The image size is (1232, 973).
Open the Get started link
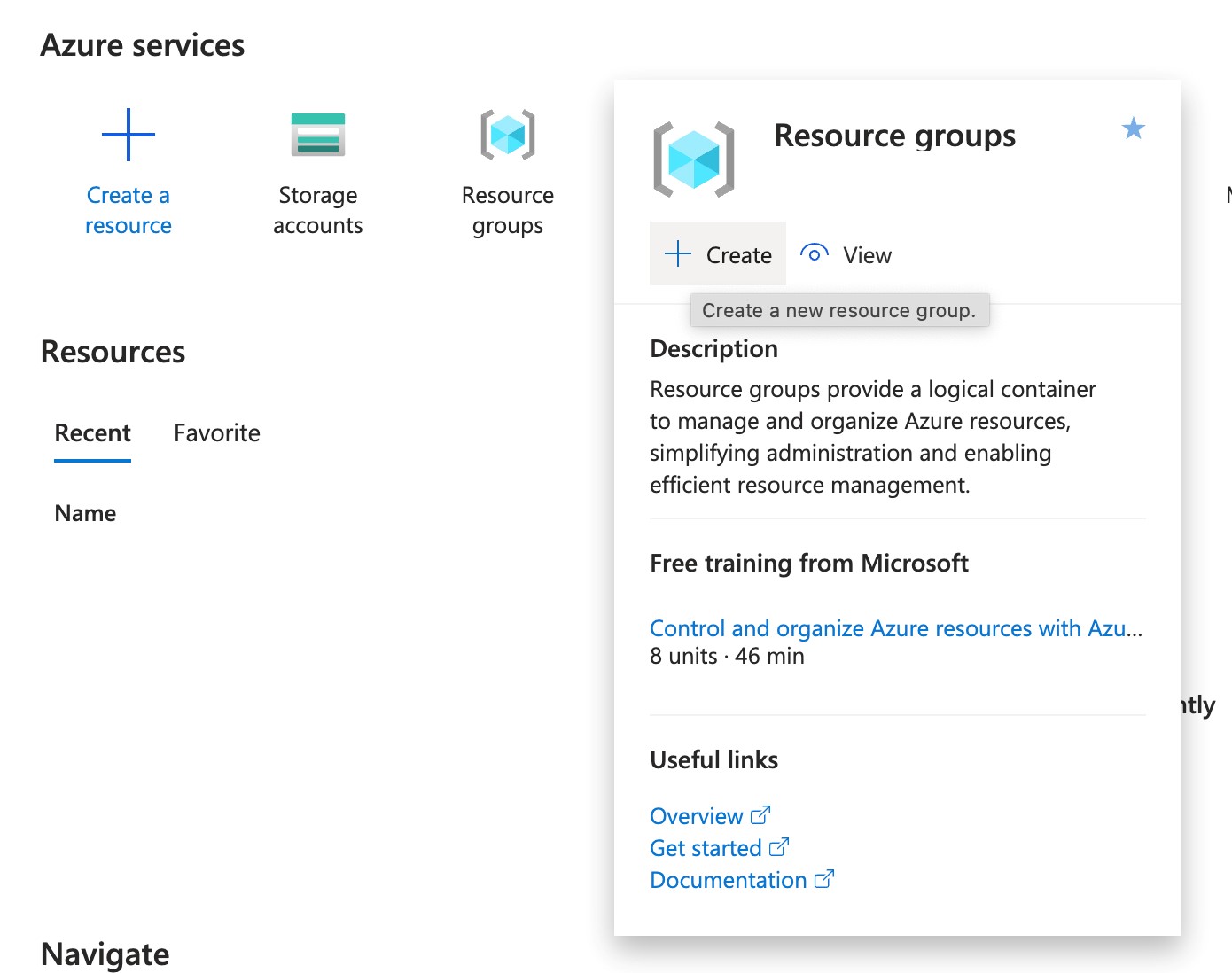[706, 847]
